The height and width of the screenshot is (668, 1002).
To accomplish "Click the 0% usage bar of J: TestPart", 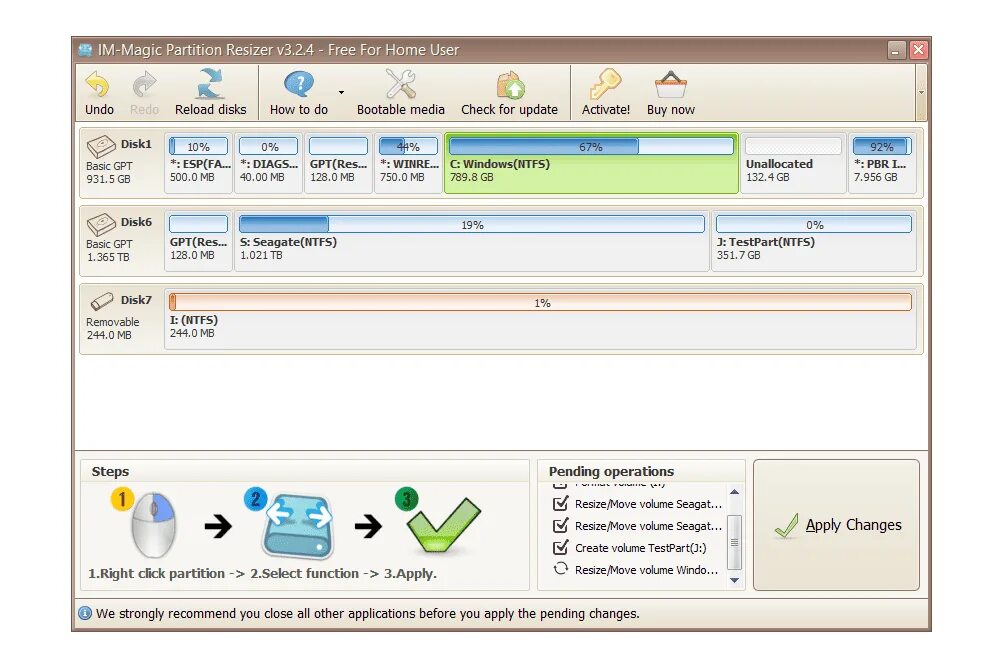I will click(x=814, y=224).
